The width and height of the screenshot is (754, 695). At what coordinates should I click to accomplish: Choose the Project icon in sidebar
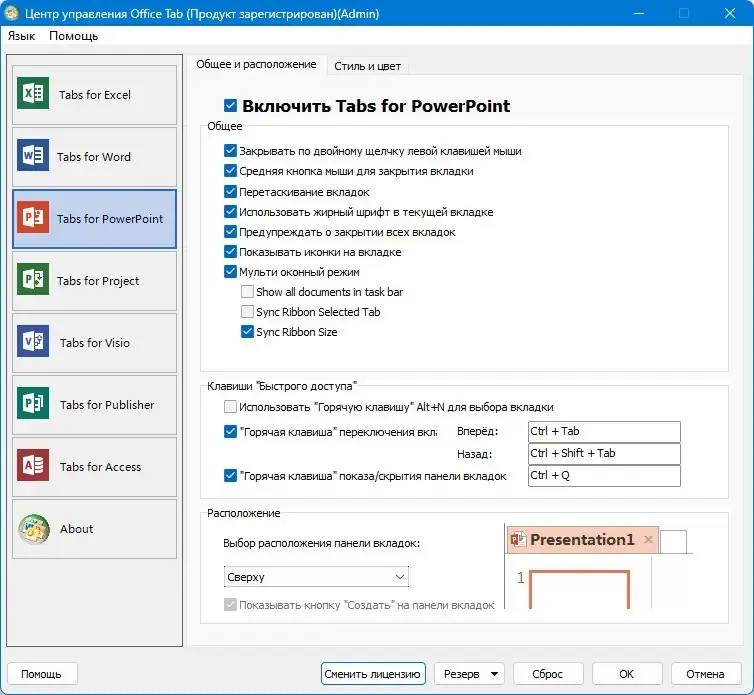coord(33,279)
